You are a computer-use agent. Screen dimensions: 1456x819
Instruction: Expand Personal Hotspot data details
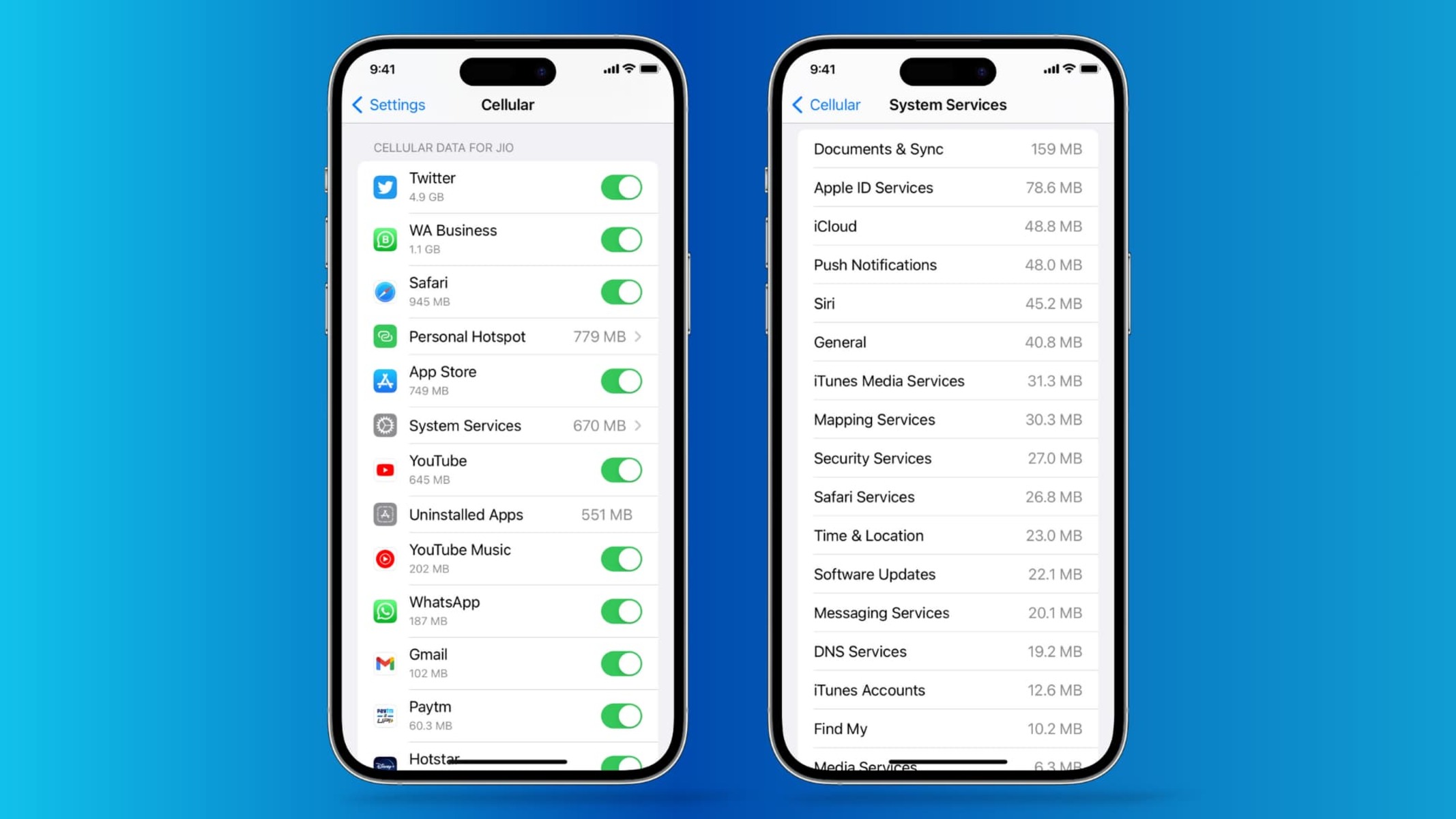point(638,335)
